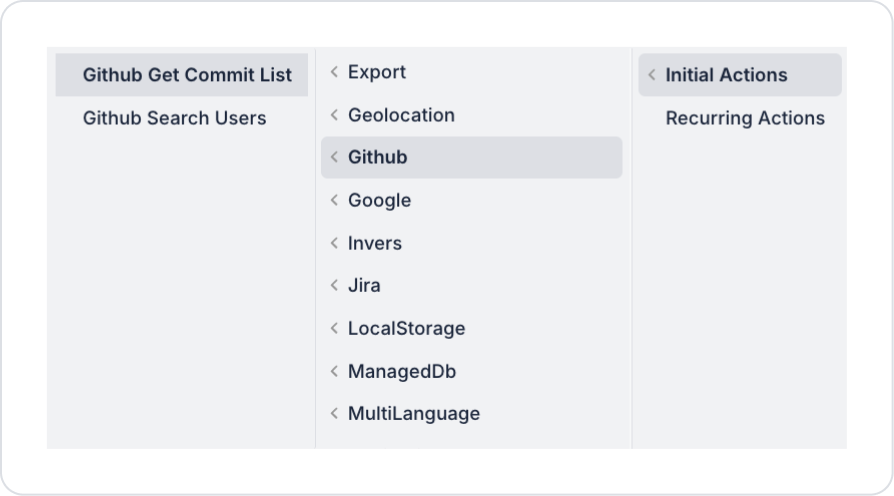This screenshot has height=496, width=894.
Task: Choose the Google category label
Action: pos(379,200)
